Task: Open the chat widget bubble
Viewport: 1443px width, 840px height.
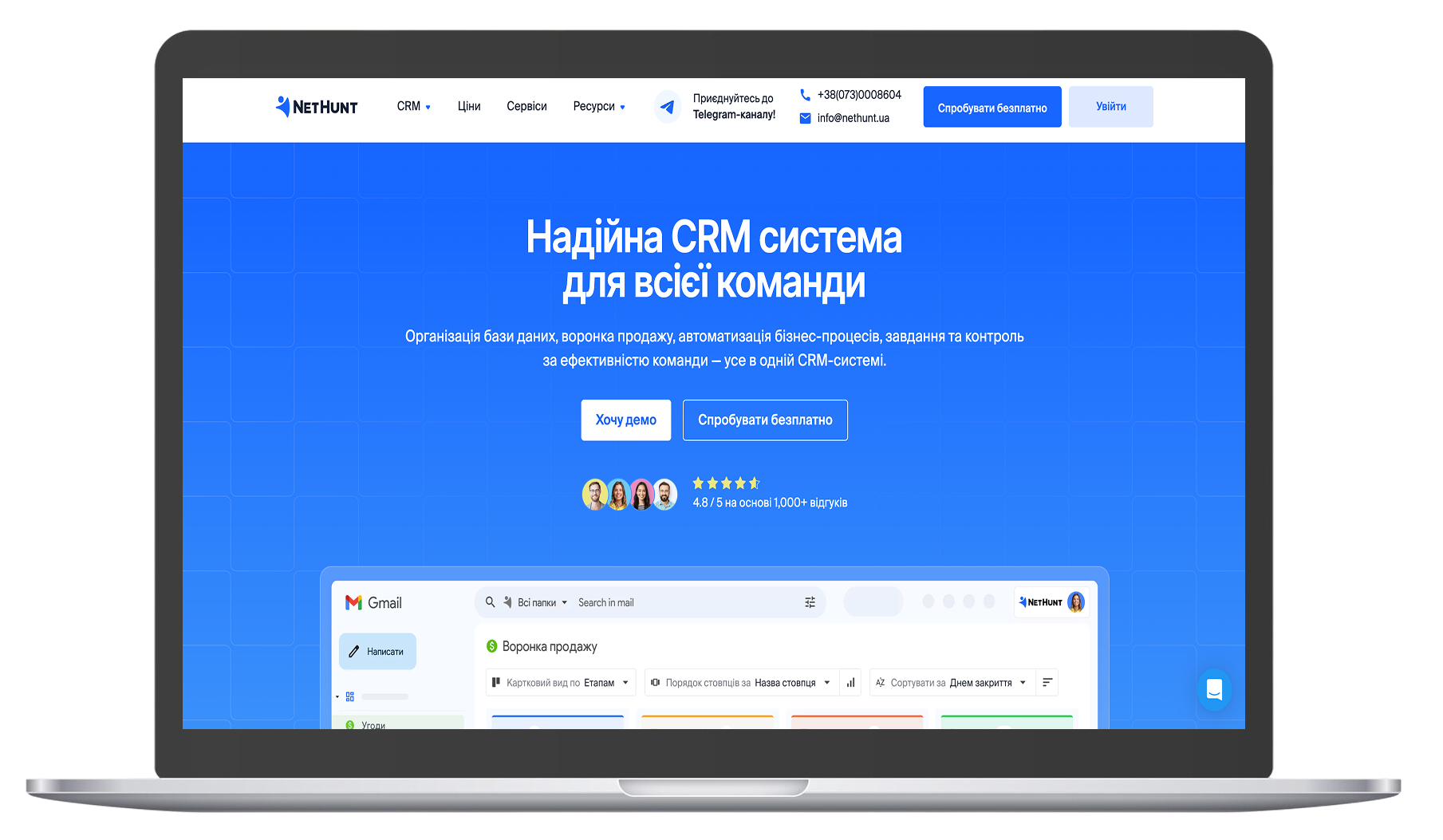Action: [x=1214, y=689]
